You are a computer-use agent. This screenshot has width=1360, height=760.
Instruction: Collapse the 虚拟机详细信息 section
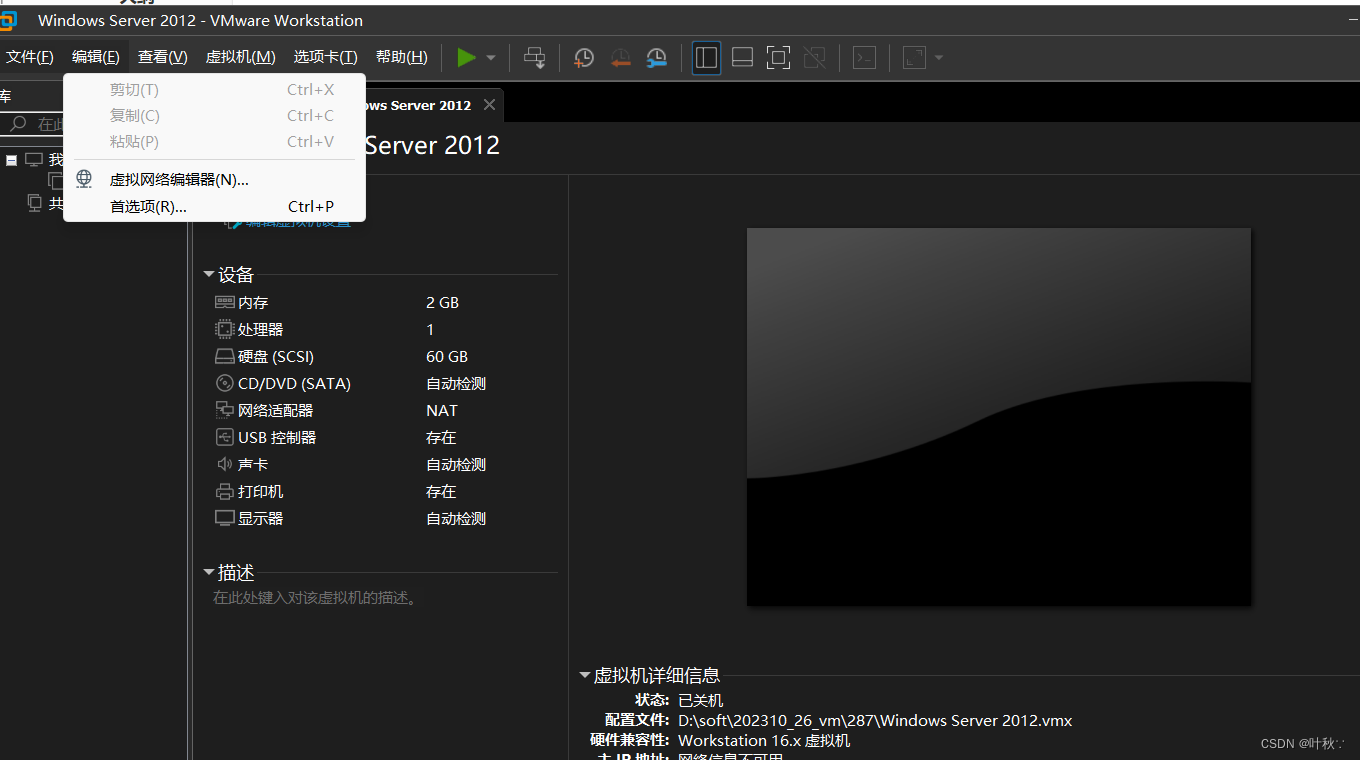tap(585, 675)
